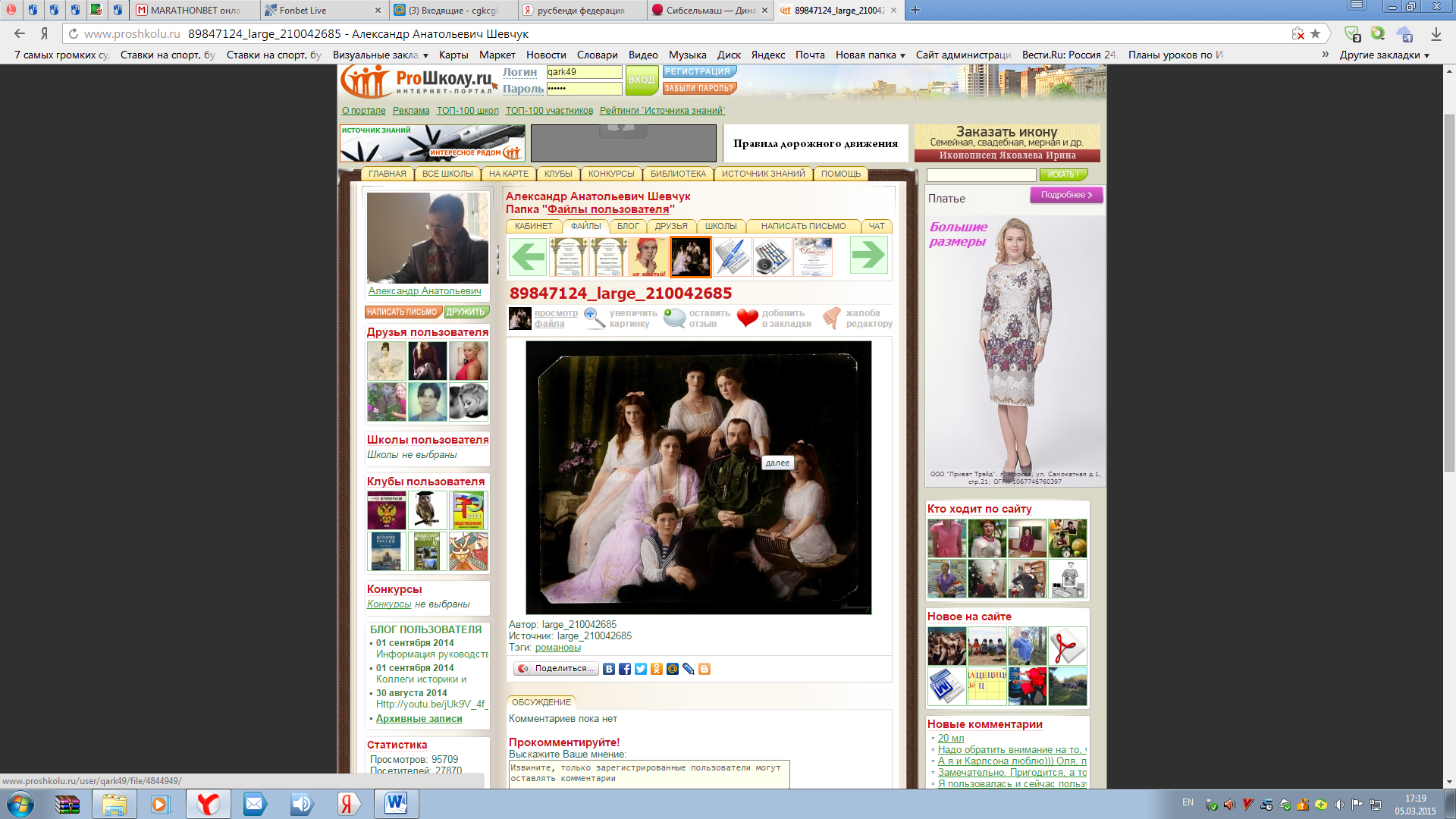This screenshot has width=1456, height=819.
Task: Expand the 'Новая папка' bookmarks folder
Action: [x=870, y=55]
